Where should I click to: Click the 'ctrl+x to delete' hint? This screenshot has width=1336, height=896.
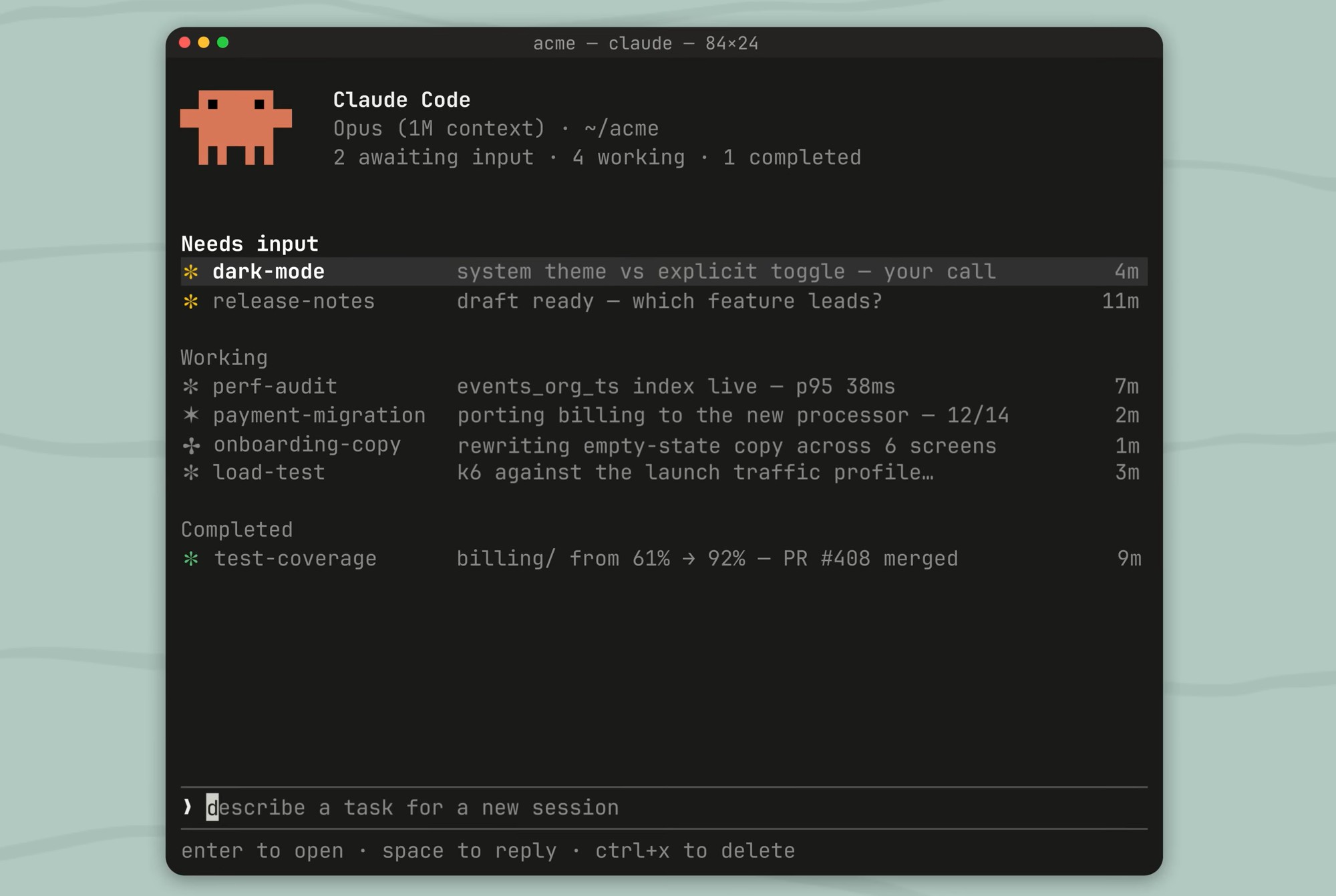pos(695,851)
